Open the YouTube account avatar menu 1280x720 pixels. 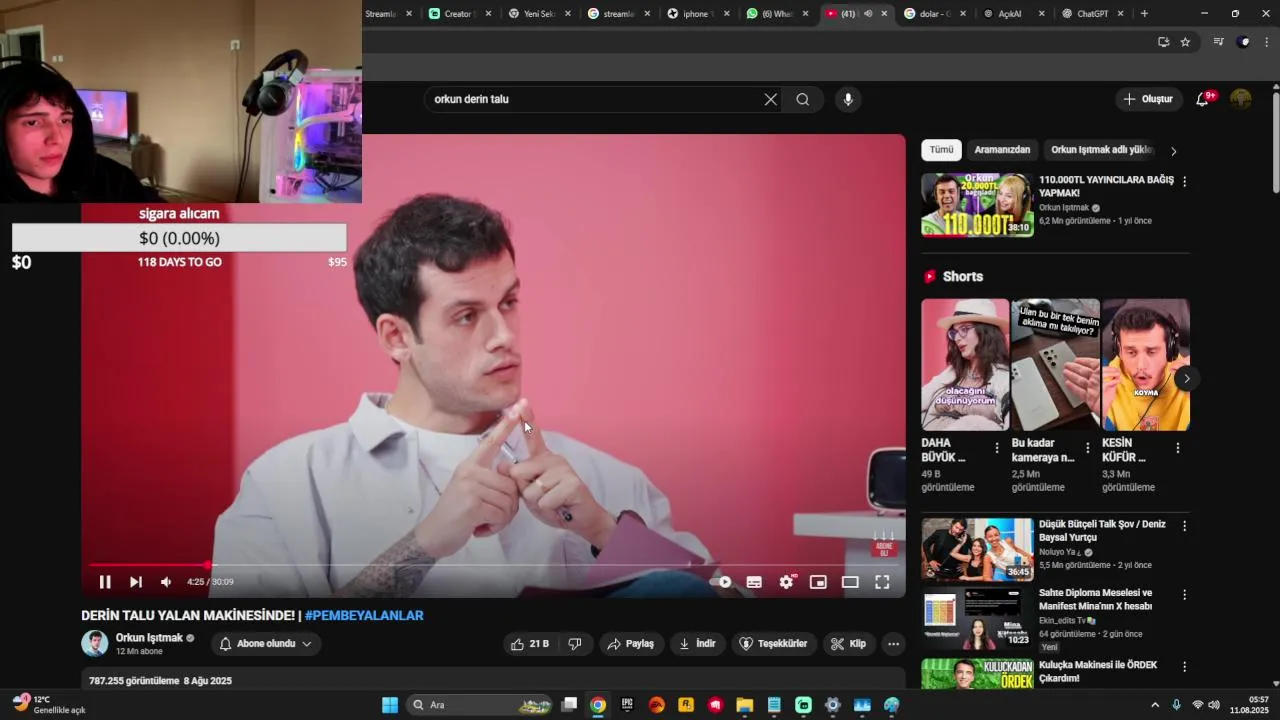pos(1241,99)
